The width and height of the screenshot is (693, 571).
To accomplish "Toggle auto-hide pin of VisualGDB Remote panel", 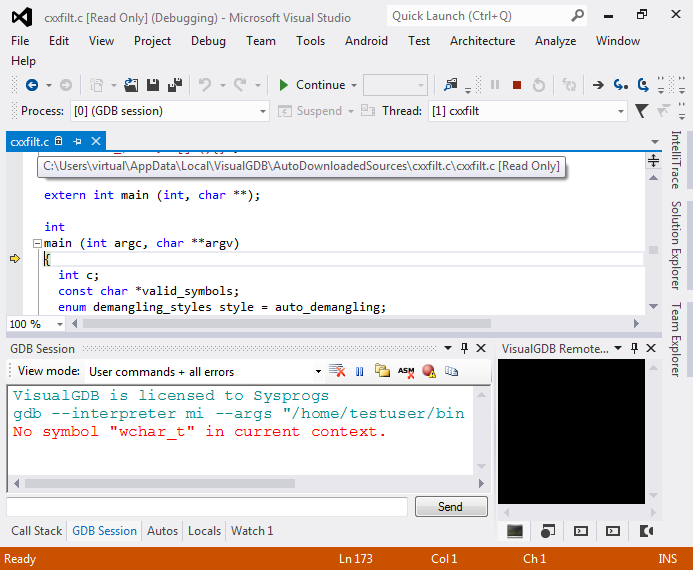I will coord(634,348).
